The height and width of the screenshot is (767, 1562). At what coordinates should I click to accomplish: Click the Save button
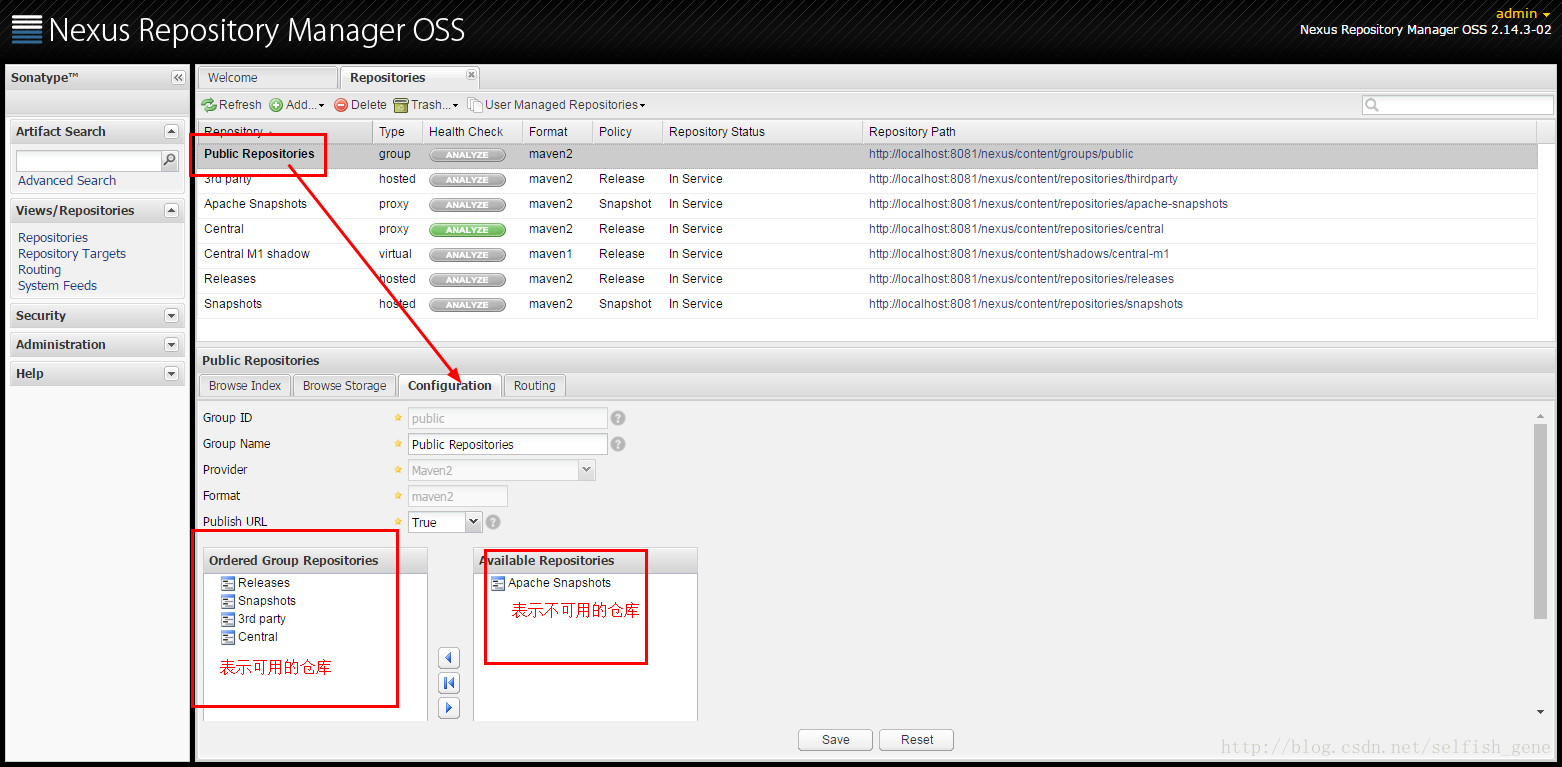(835, 740)
